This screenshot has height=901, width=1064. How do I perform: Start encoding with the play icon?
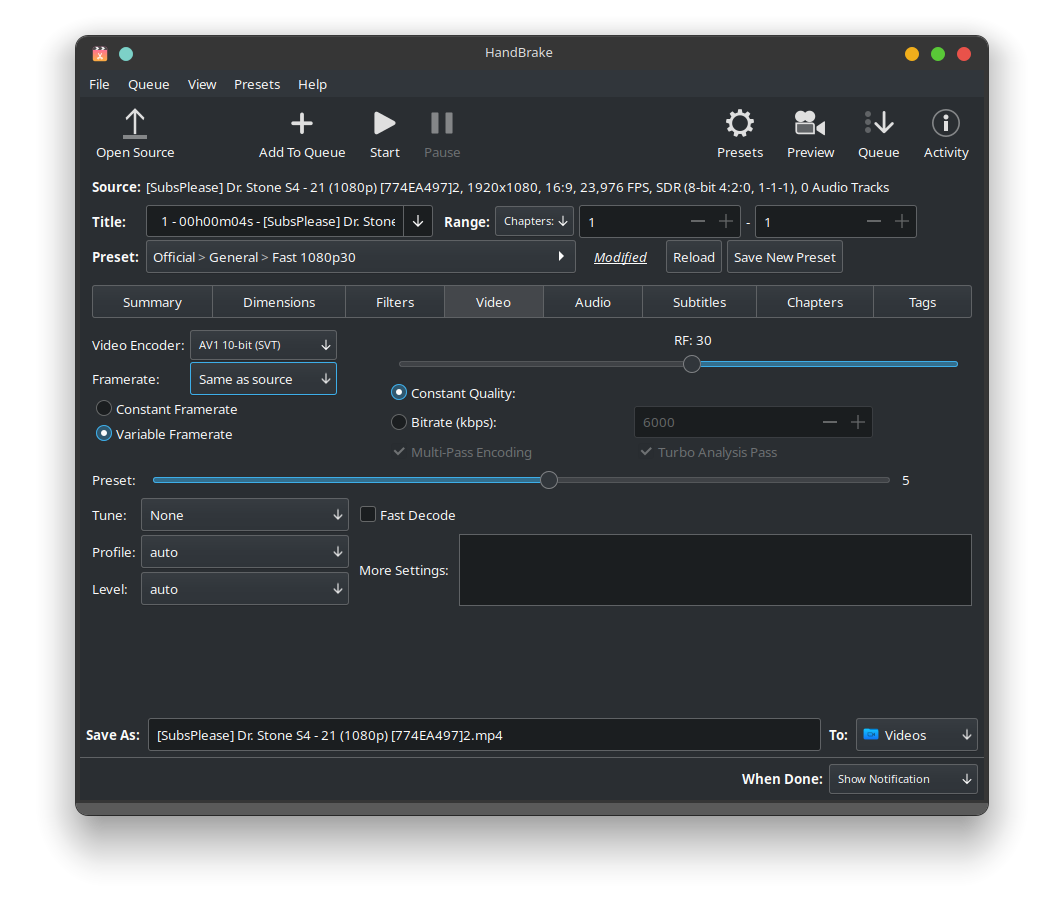384,123
